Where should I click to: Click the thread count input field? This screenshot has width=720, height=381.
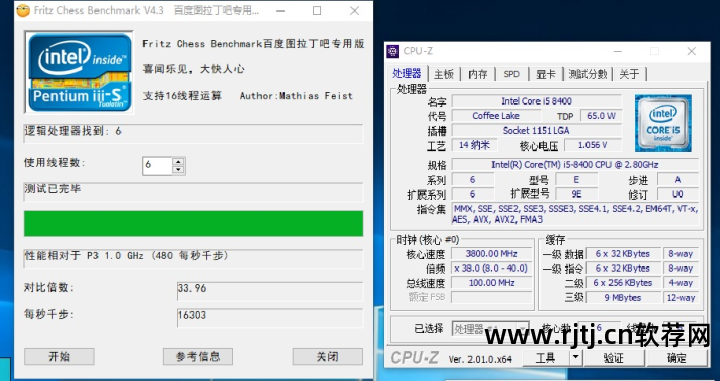point(158,166)
